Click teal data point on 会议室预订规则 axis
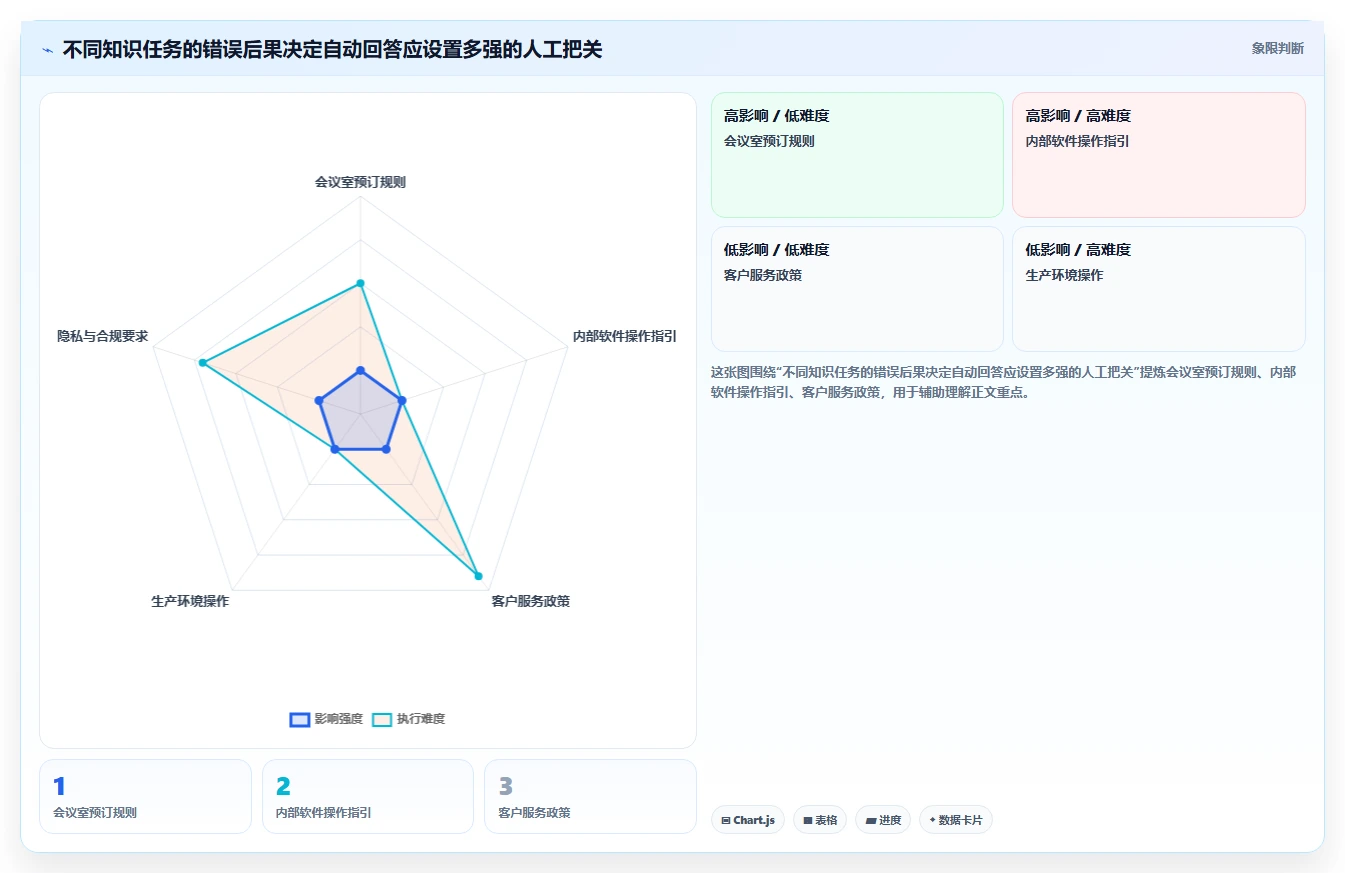 coord(361,283)
